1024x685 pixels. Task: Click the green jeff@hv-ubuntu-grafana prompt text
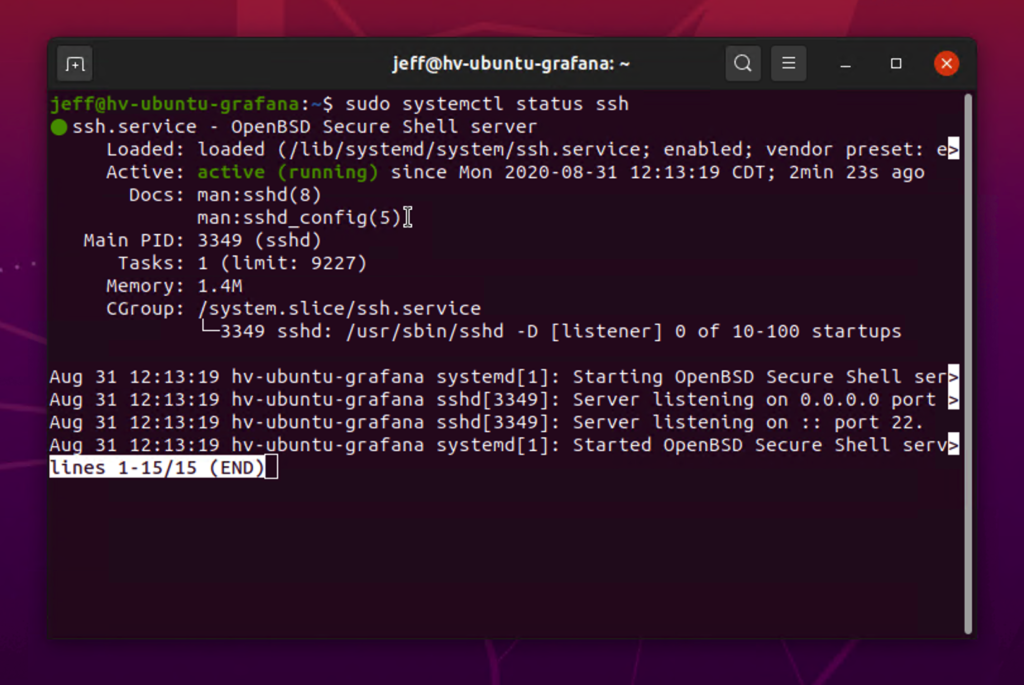coord(175,104)
